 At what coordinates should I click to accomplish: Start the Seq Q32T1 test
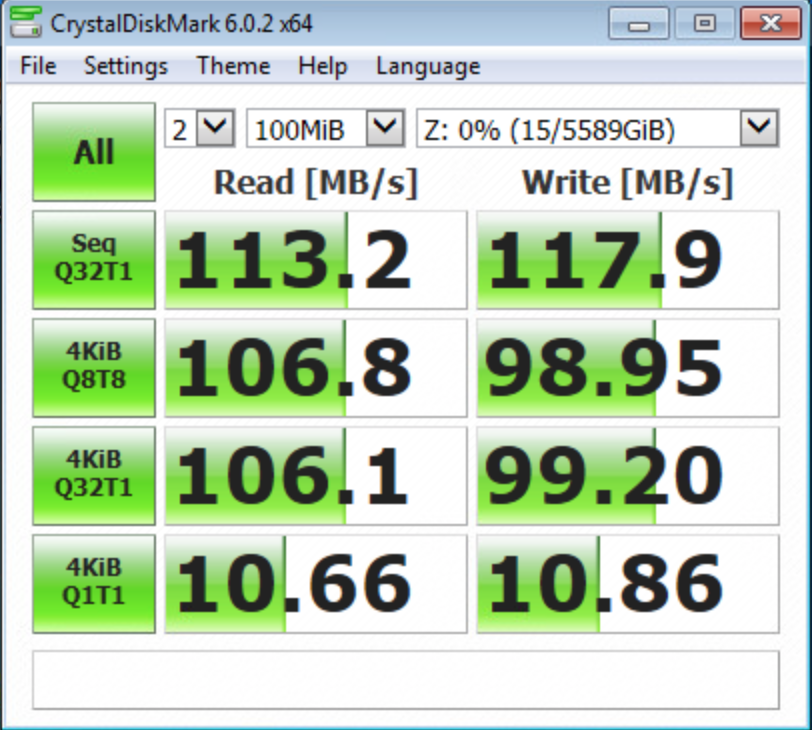94,260
